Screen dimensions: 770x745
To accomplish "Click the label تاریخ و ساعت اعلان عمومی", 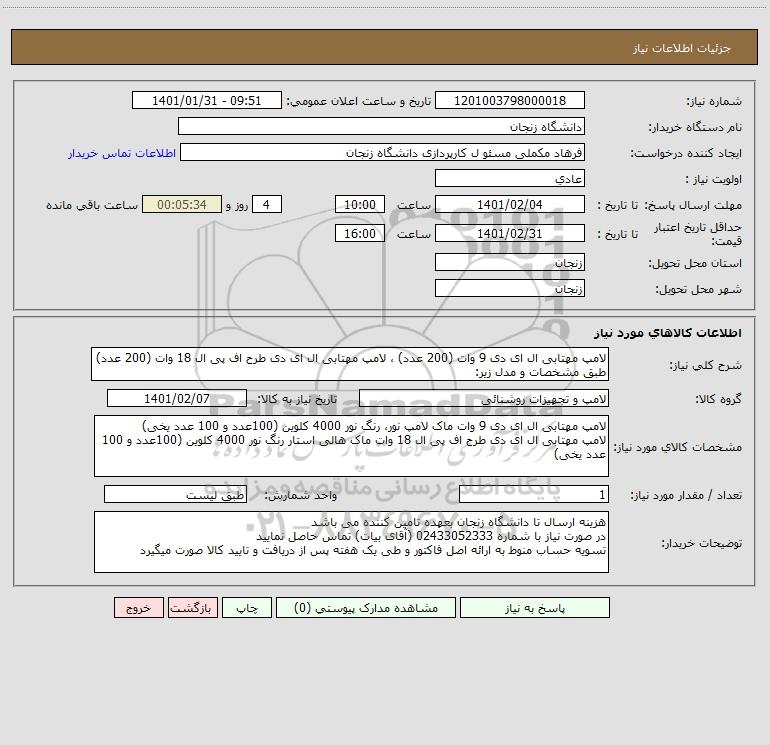I will 358,101.
